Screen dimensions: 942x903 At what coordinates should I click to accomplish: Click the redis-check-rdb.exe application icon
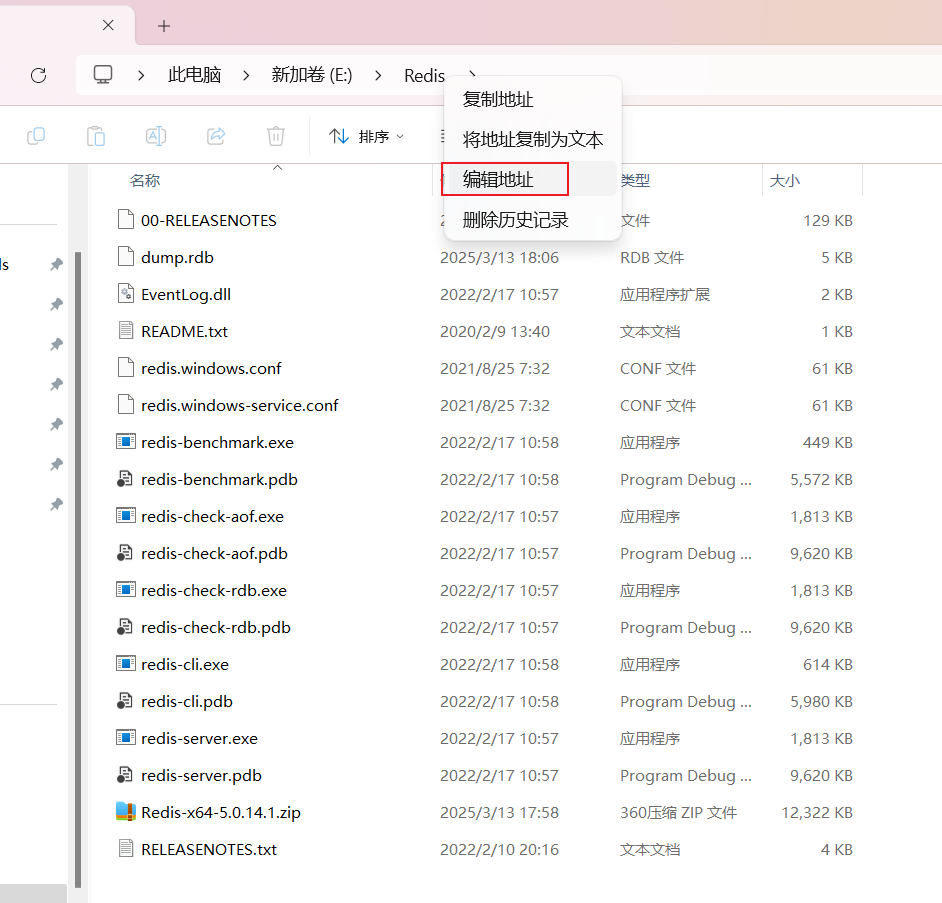coord(126,590)
